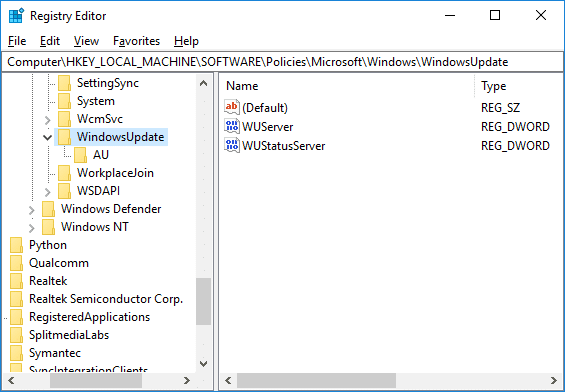Click the System folder icon
The width and height of the screenshot is (565, 392).
(64, 101)
